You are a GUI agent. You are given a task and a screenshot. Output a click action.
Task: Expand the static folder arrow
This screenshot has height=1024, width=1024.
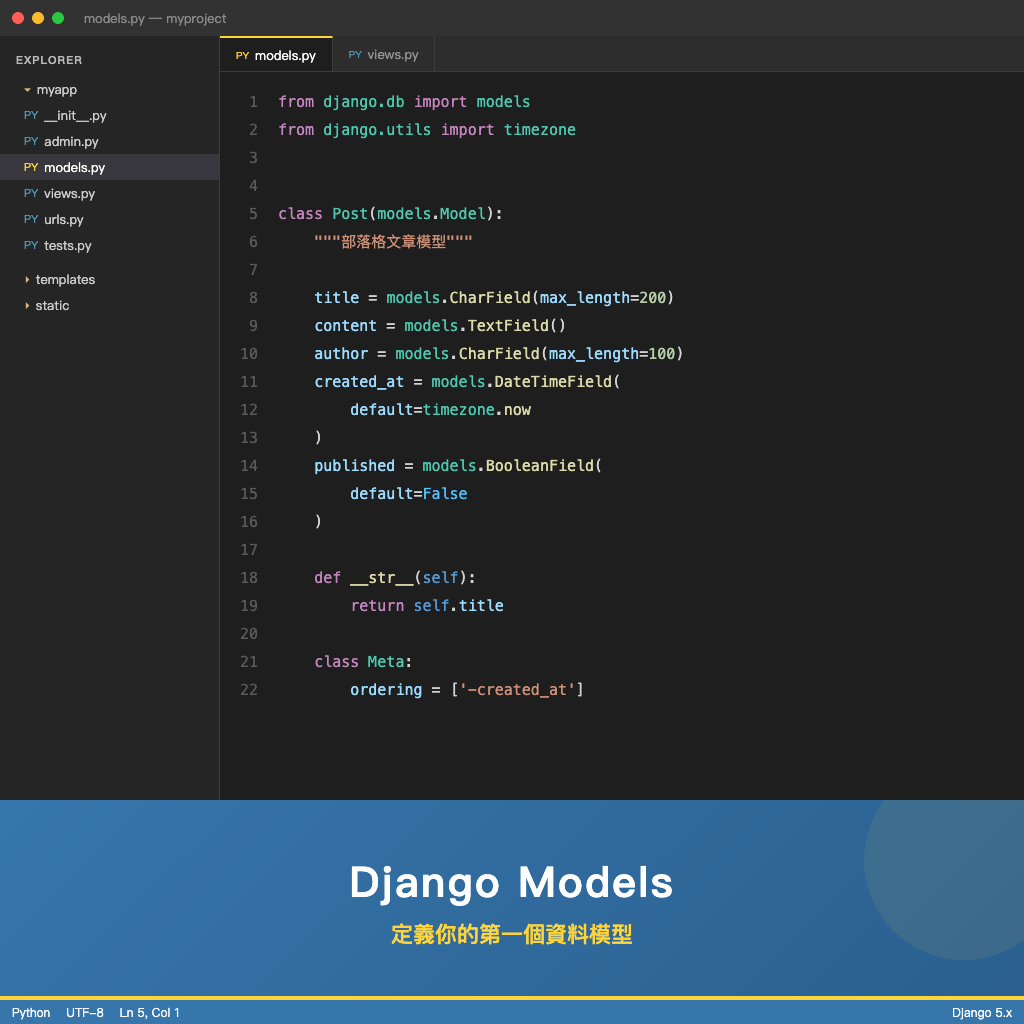coord(27,306)
